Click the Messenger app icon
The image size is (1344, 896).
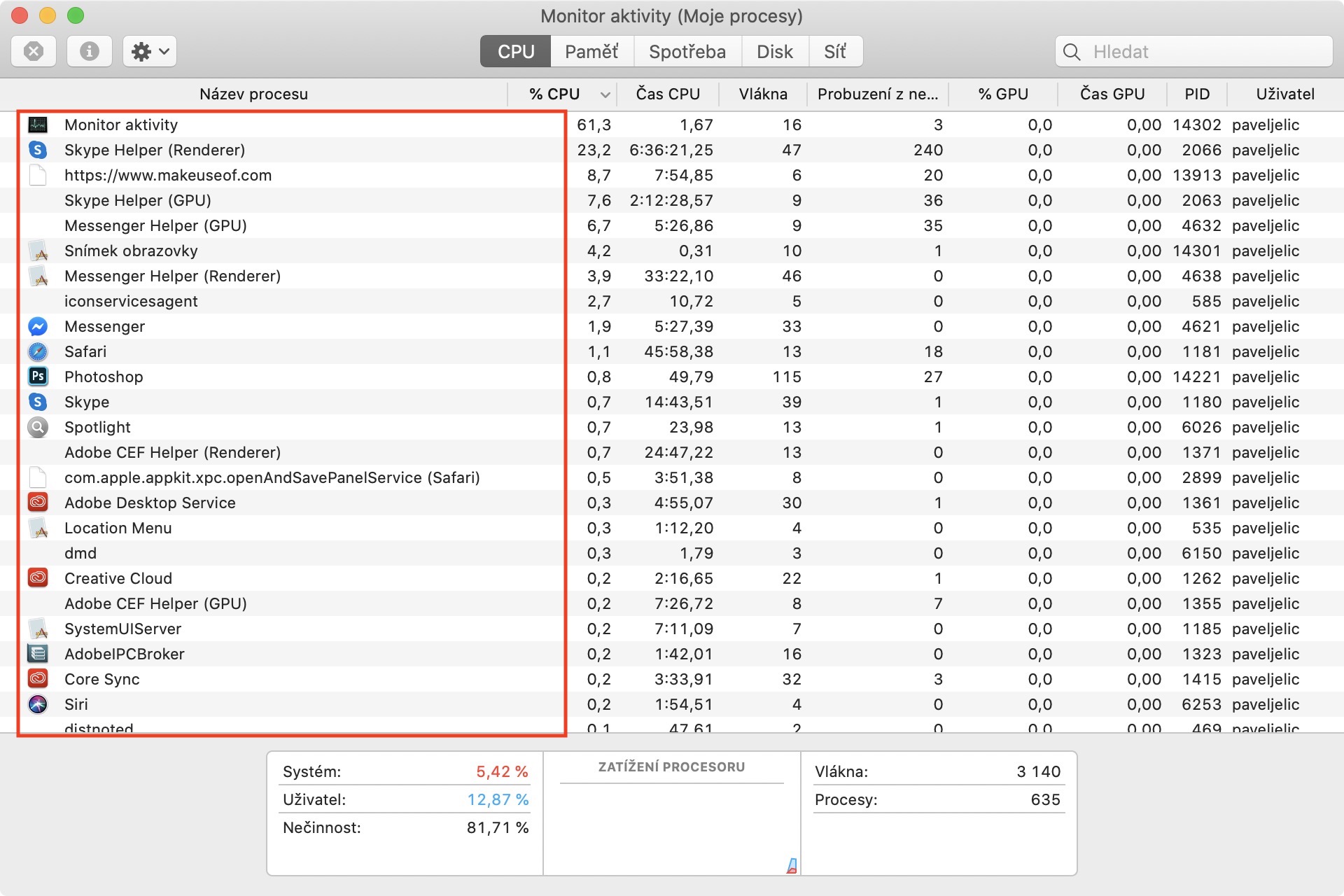[38, 326]
